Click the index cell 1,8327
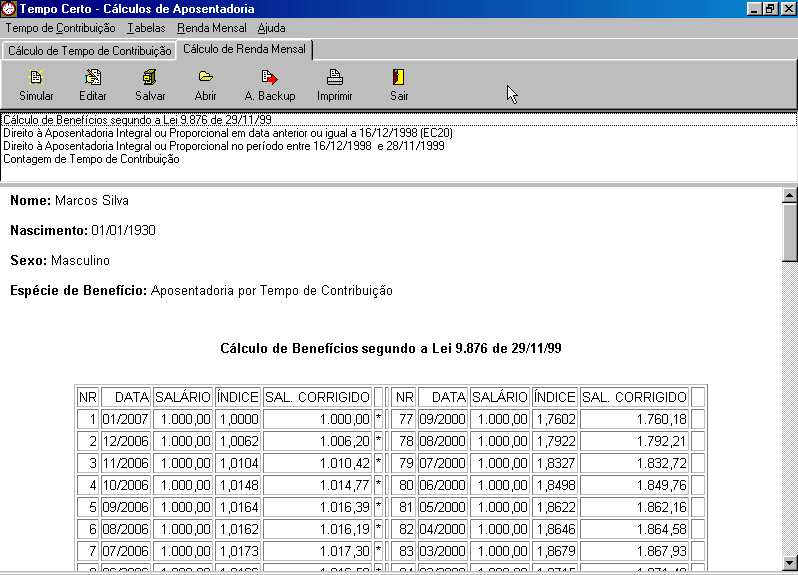 tap(555, 464)
